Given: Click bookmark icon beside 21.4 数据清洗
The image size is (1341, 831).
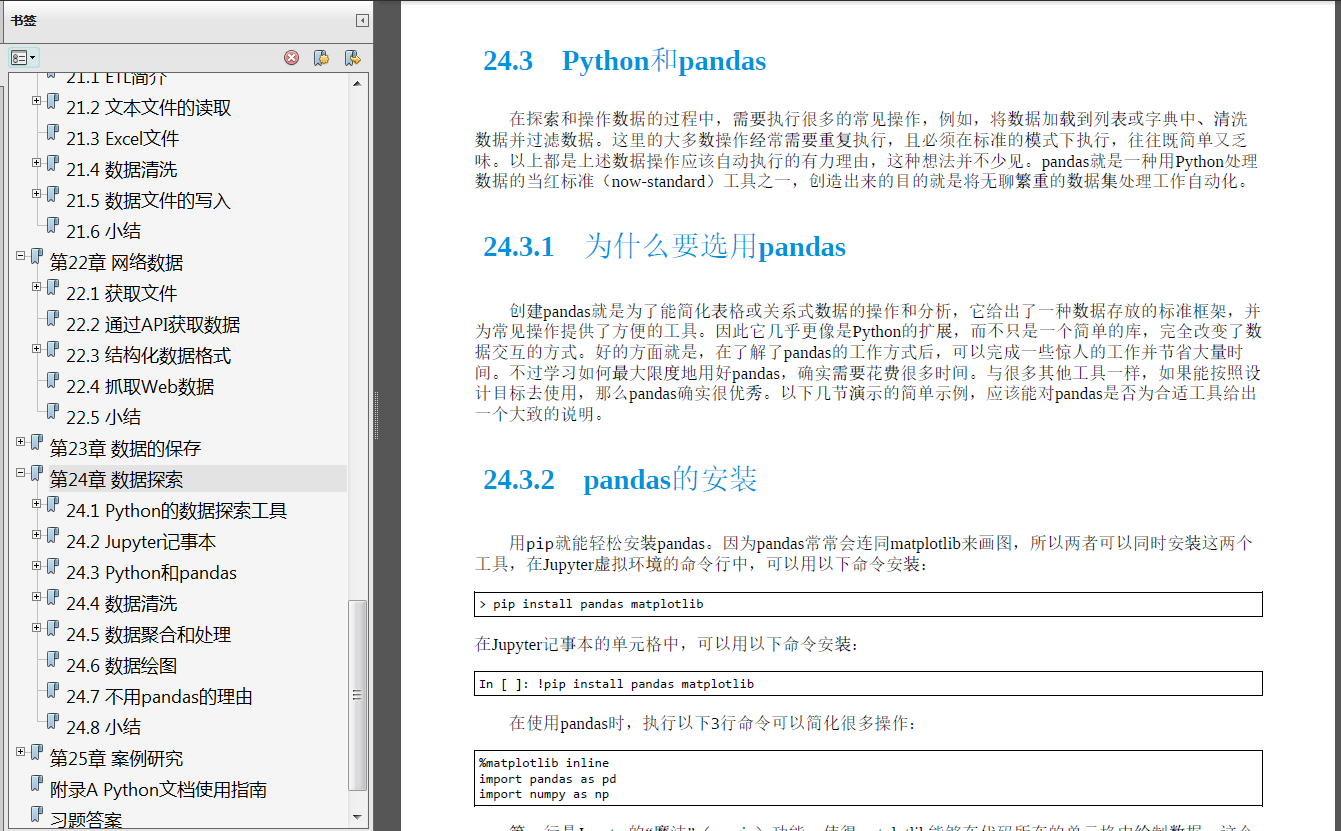Looking at the screenshot, I should coord(53,164).
